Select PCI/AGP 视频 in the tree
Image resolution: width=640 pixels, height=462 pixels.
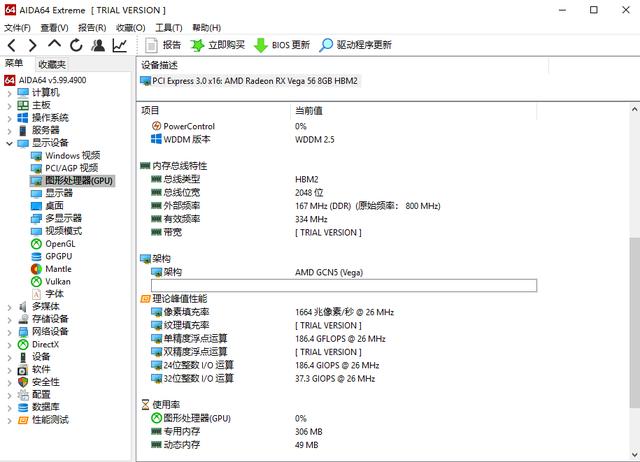(x=64, y=168)
